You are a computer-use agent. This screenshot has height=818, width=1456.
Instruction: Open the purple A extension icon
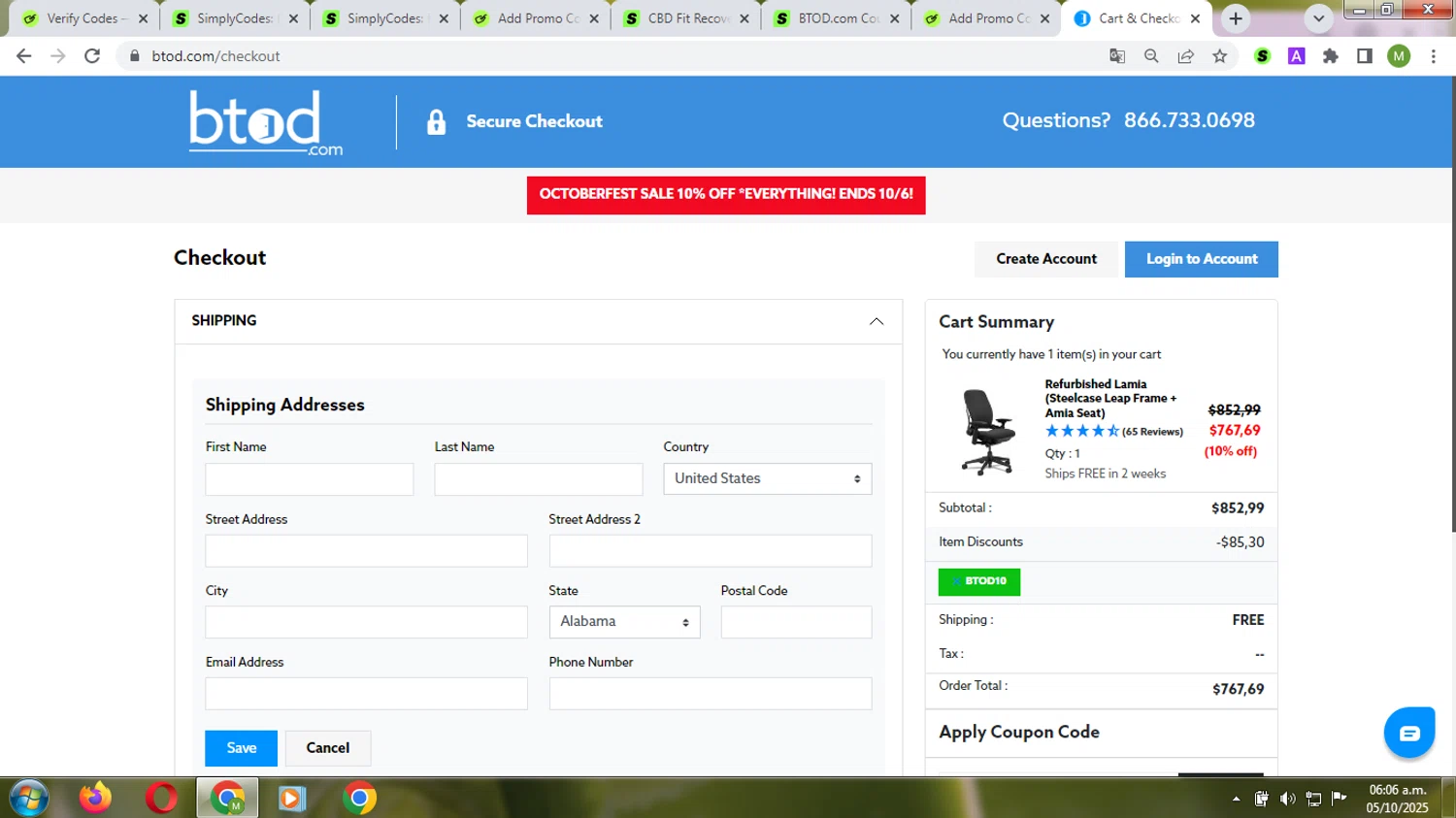pyautogui.click(x=1296, y=56)
